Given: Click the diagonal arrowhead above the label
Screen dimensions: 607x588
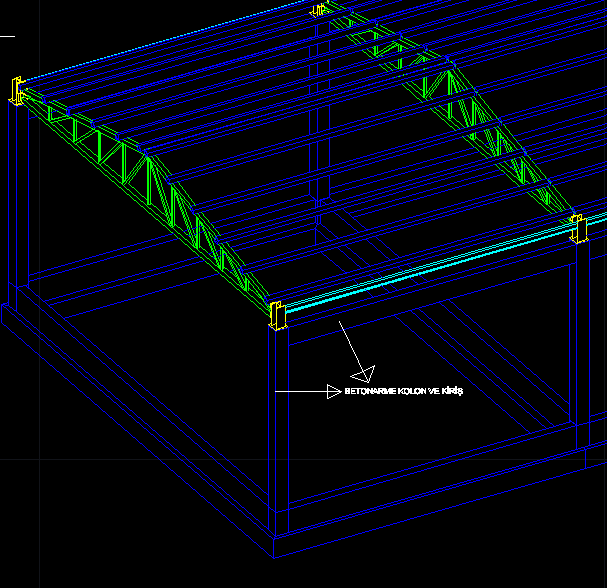Looking at the screenshot, I should tap(362, 374).
